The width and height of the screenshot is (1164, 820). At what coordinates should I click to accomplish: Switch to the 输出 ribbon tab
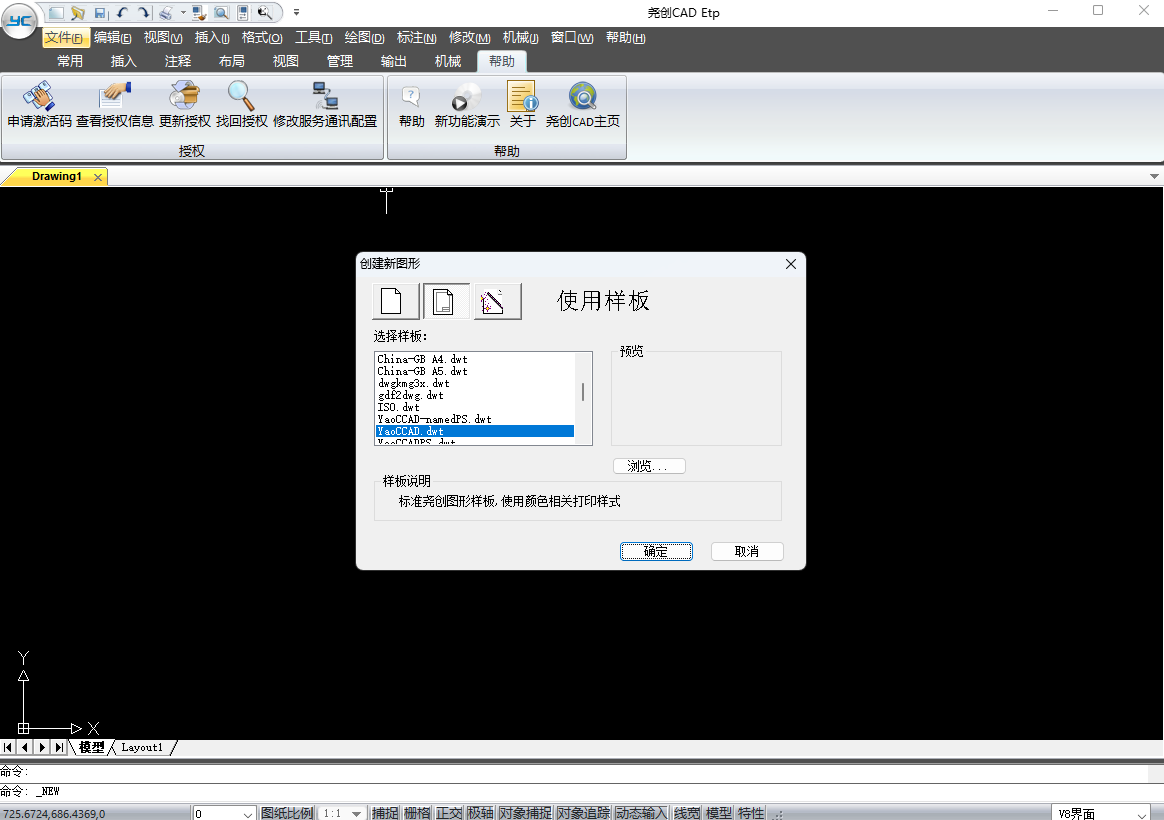(x=393, y=61)
